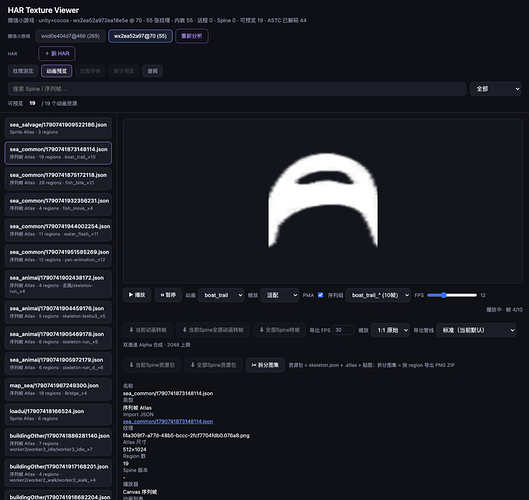The height and width of the screenshot is (500, 529).
Task: Adjust the FPS slider
Action: tap(452, 295)
